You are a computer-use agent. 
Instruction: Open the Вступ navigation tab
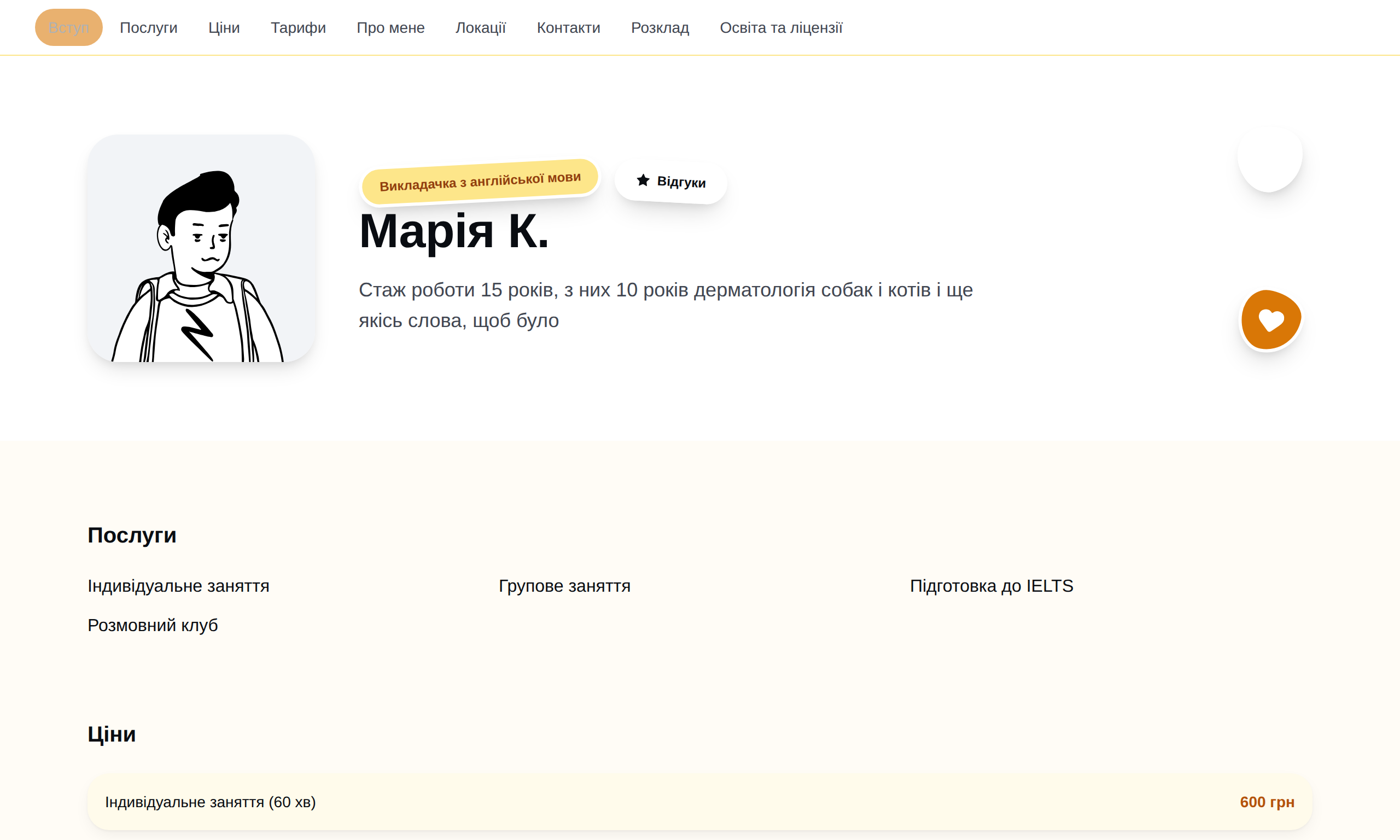click(68, 28)
